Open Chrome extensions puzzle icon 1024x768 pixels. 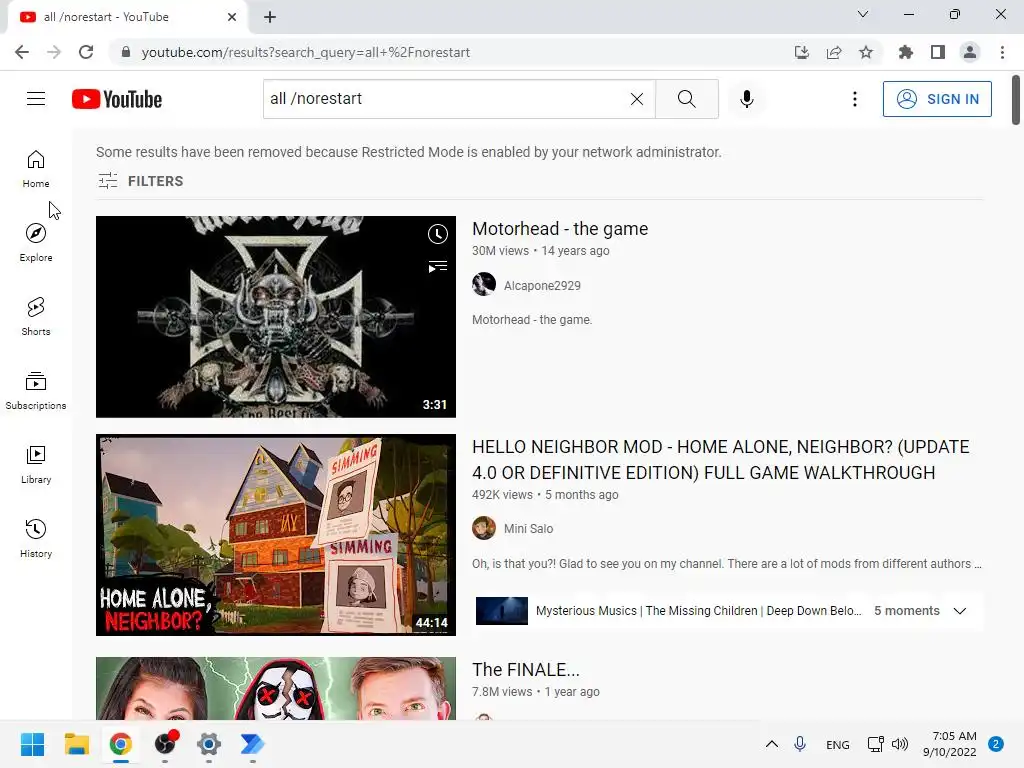(905, 52)
